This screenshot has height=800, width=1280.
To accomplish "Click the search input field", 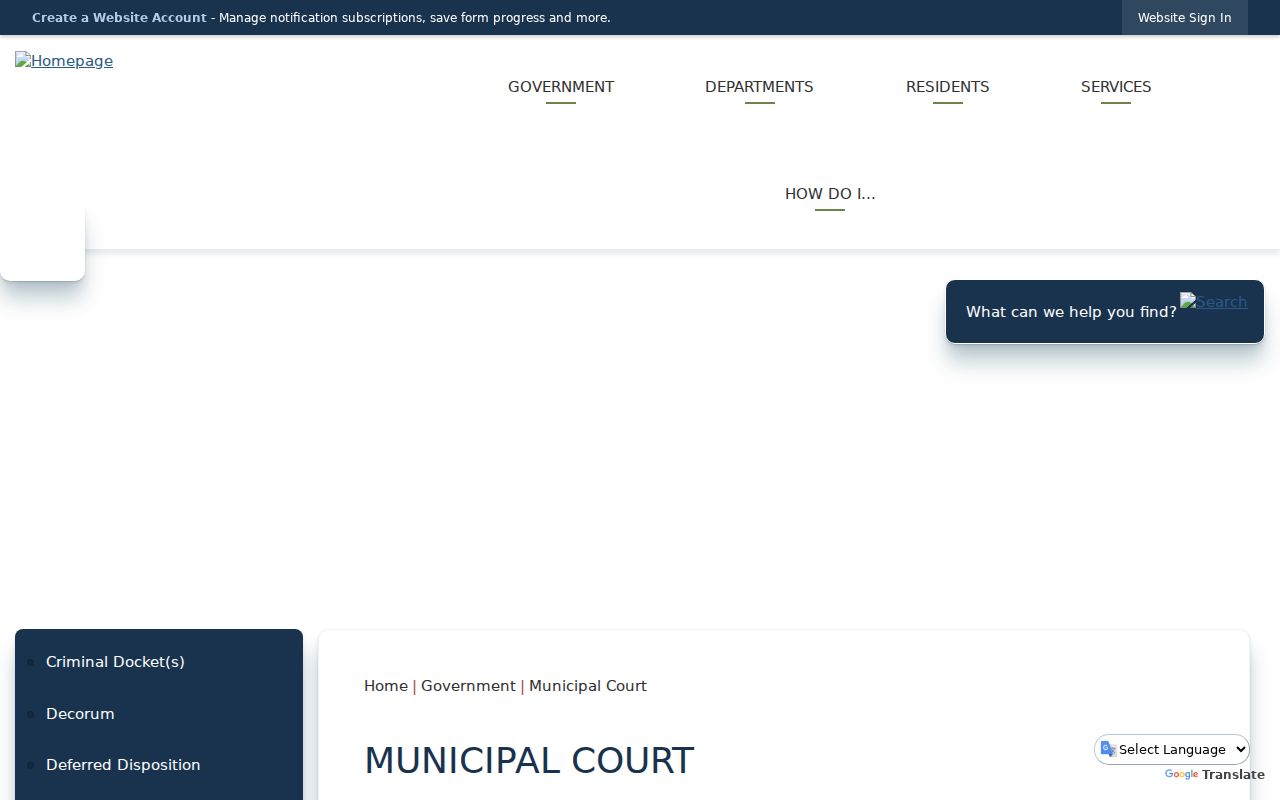I will [x=1070, y=312].
